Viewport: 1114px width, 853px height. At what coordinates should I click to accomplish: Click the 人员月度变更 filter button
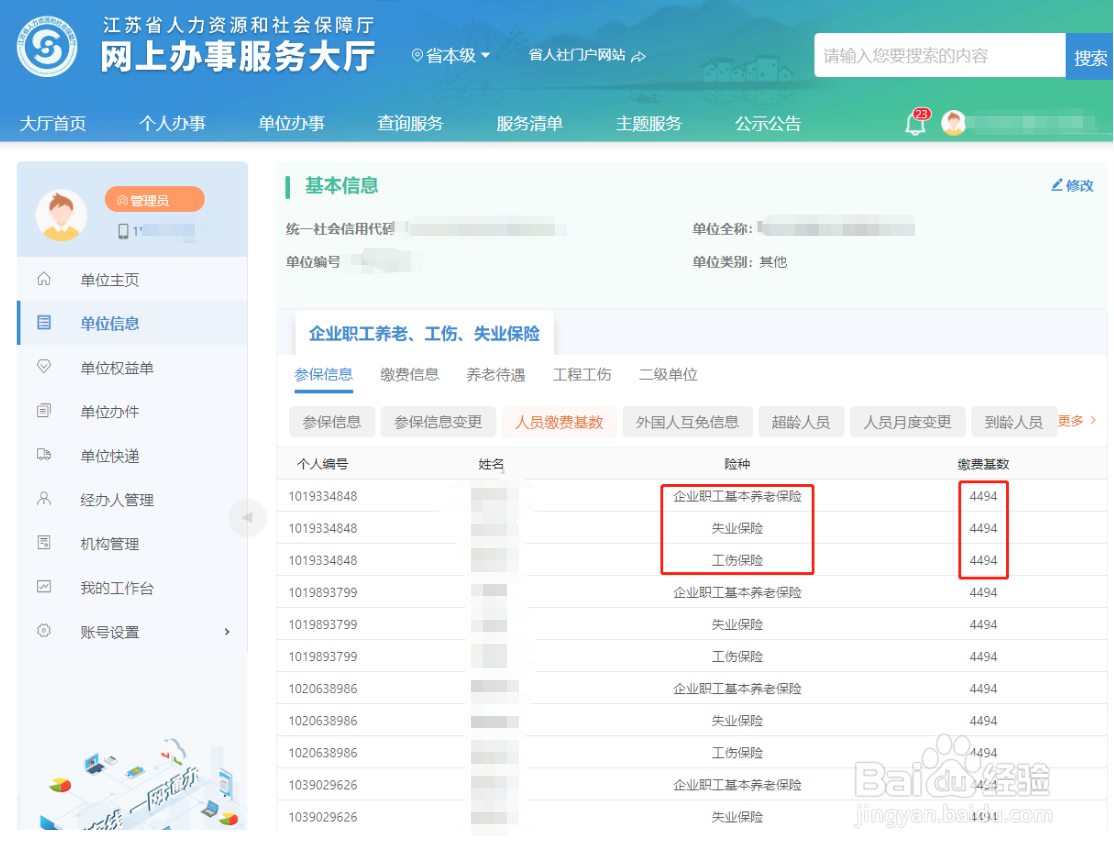[907, 422]
